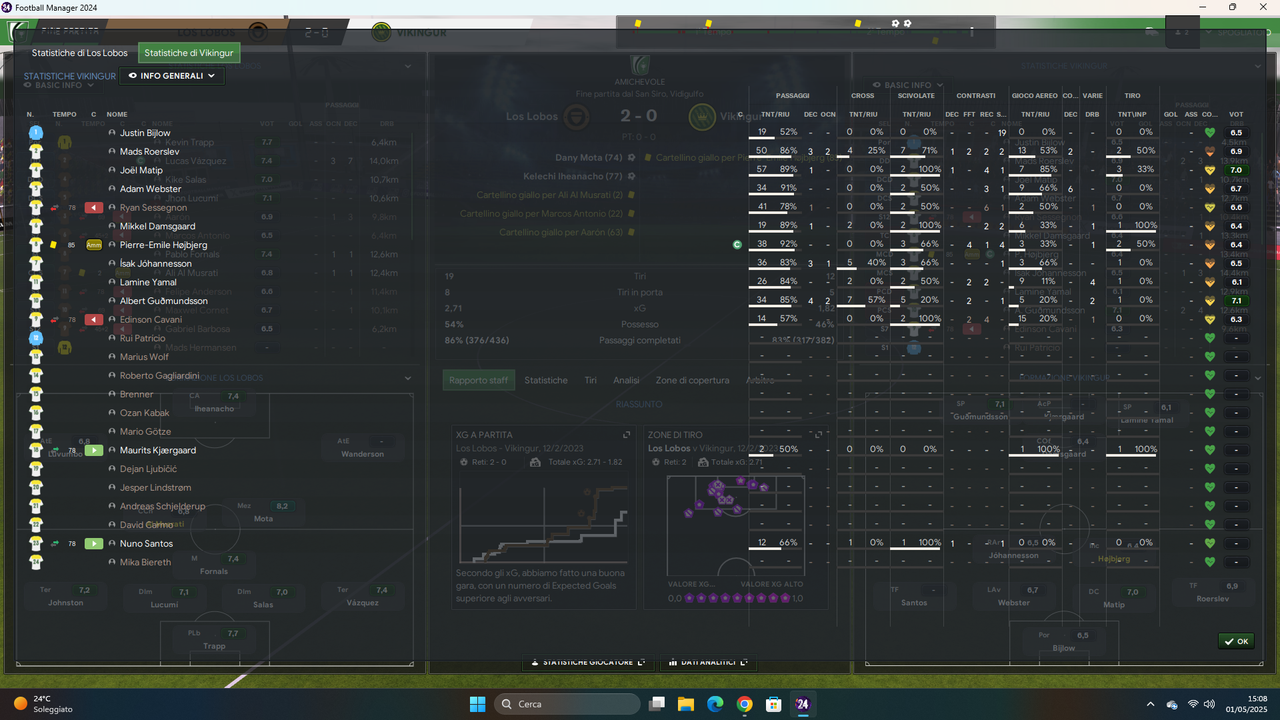Click Albert Guðmundsson's condition heart icon
Screen dimensions: 1280x720
1209,301
